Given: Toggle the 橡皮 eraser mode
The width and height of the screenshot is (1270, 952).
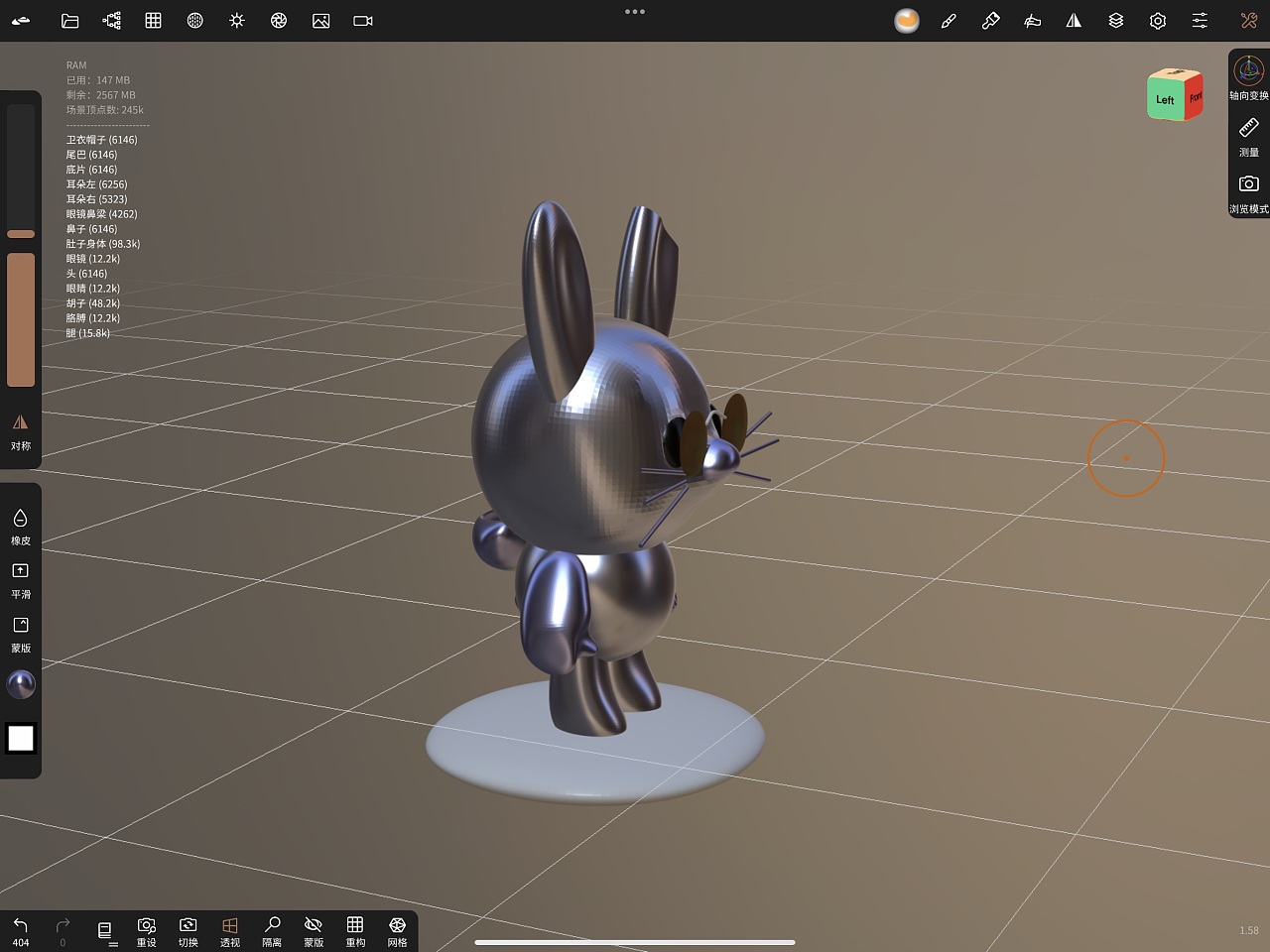Looking at the screenshot, I should click(21, 527).
